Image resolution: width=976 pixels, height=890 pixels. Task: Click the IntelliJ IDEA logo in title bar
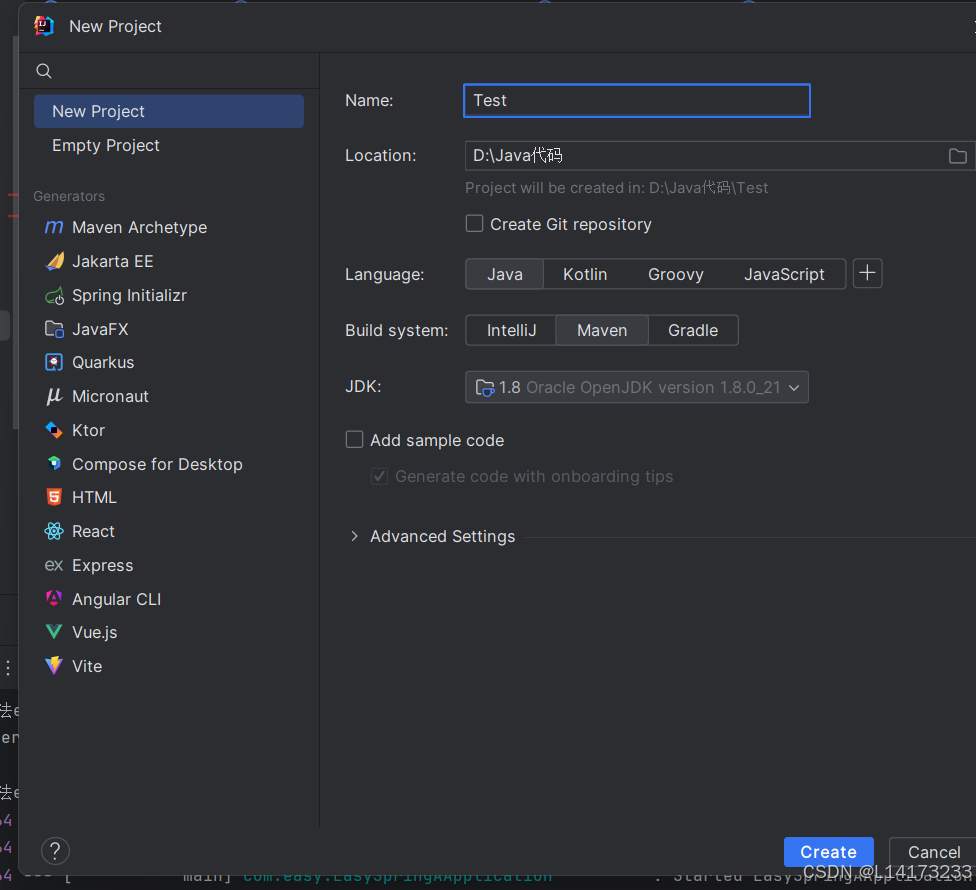click(44, 26)
